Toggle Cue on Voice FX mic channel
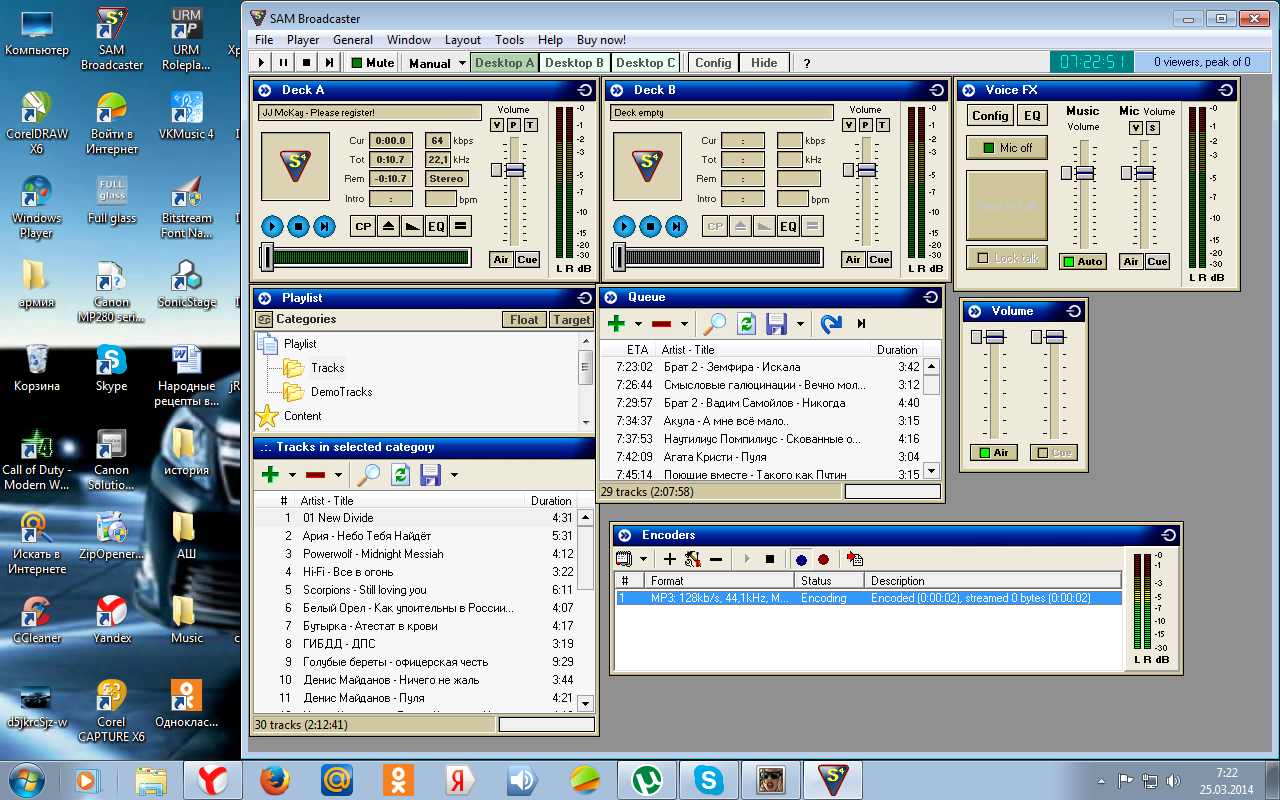The width and height of the screenshot is (1280, 800). [1157, 261]
